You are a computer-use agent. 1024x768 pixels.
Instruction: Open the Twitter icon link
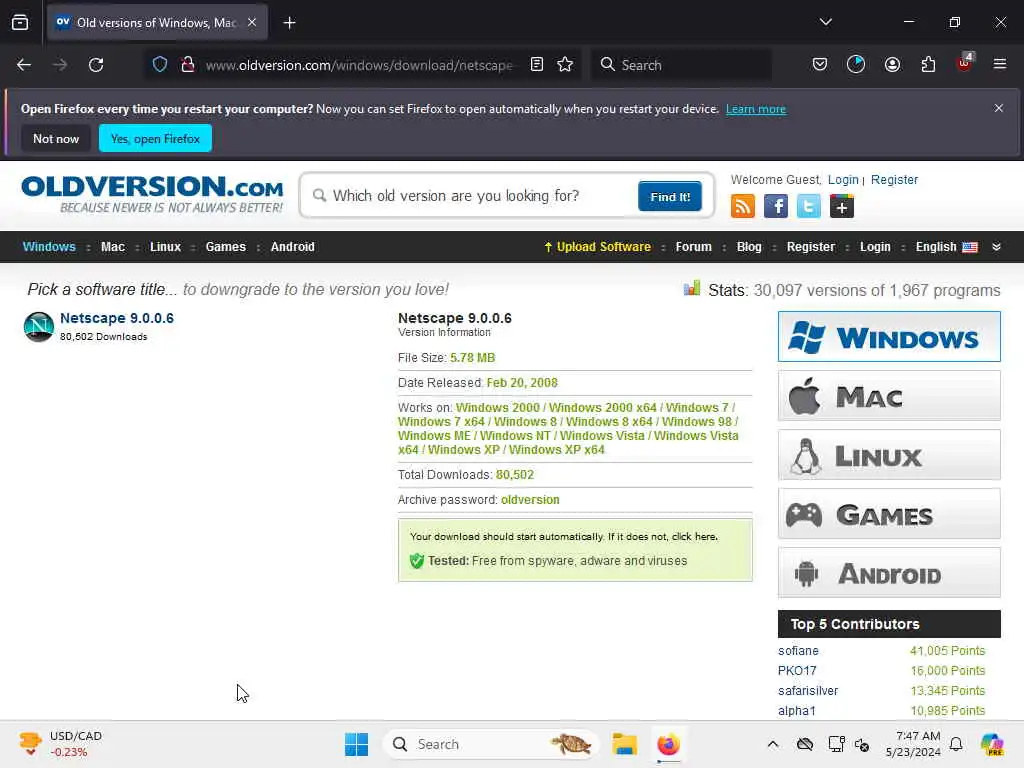coord(808,206)
